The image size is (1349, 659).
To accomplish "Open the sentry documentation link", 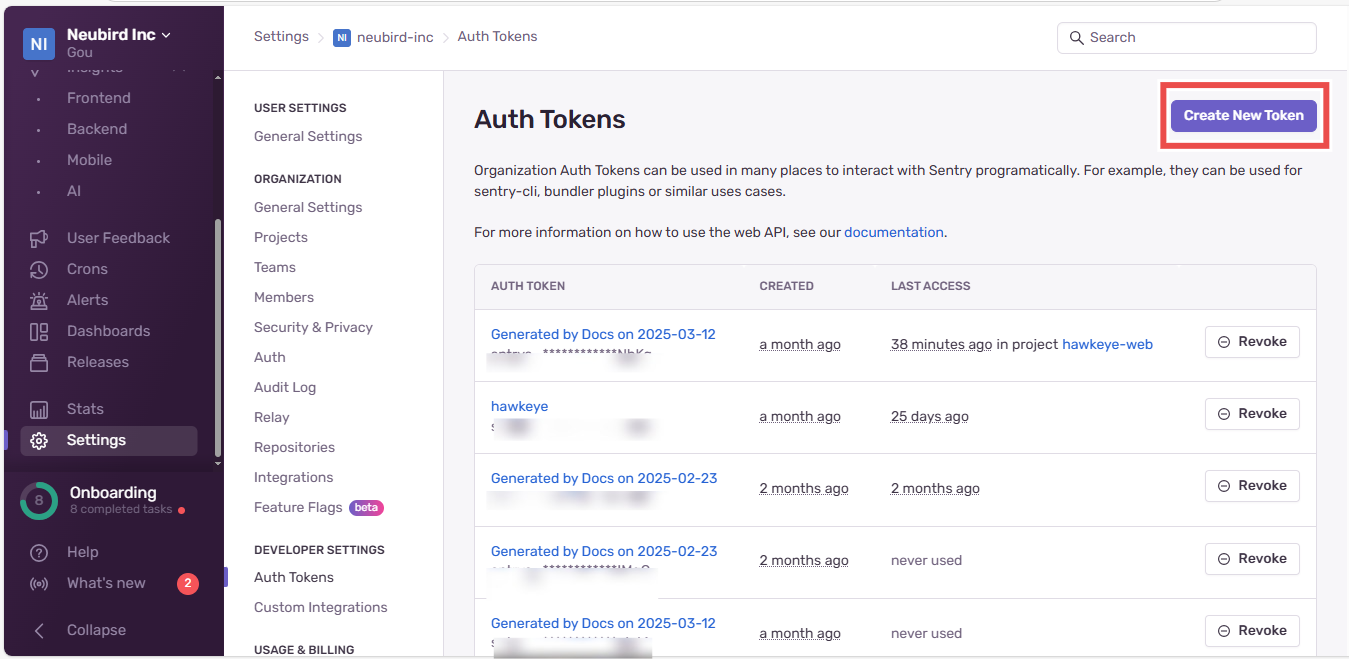I will tap(893, 231).
